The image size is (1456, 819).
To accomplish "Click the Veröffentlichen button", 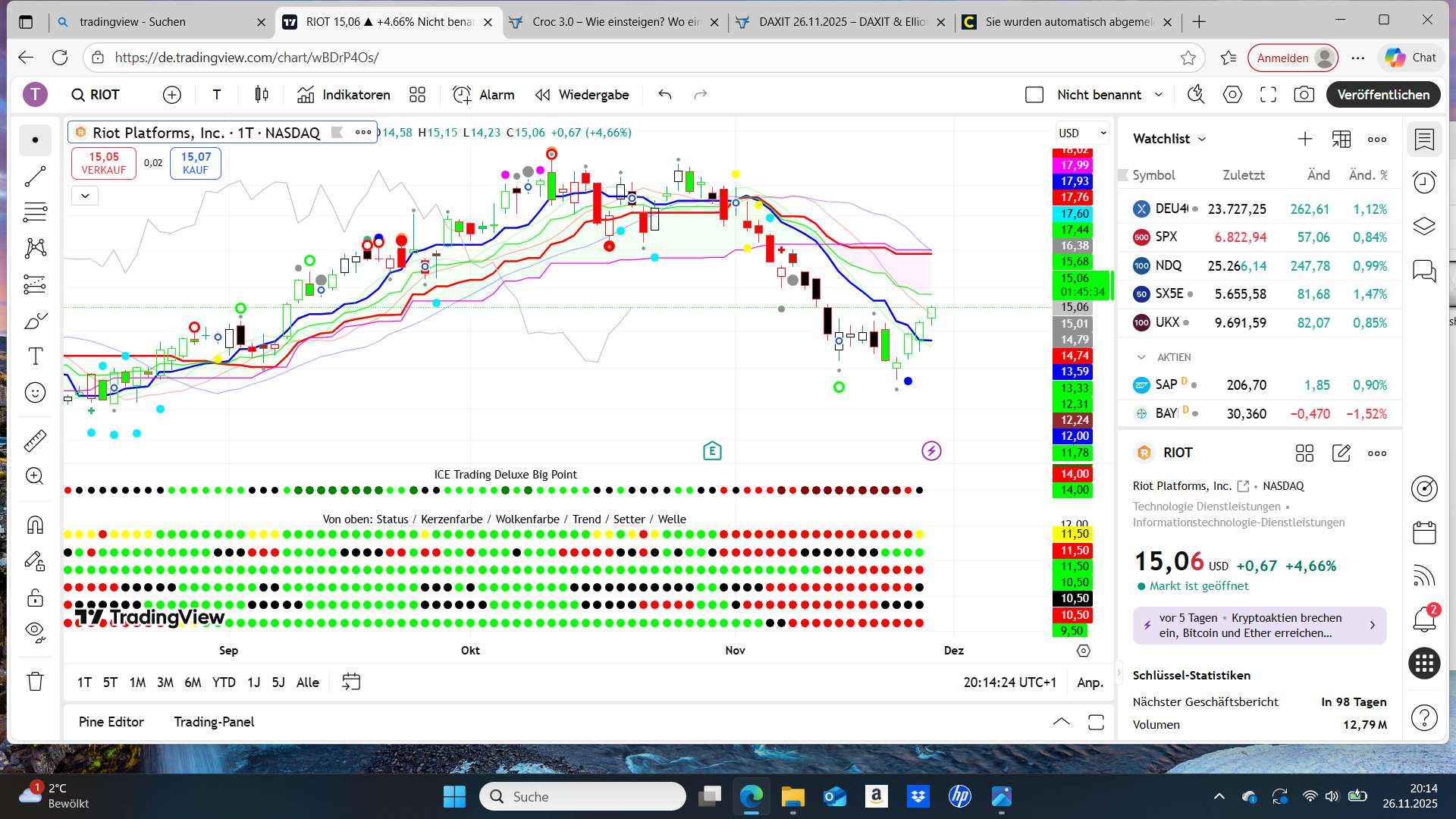I will tap(1382, 95).
